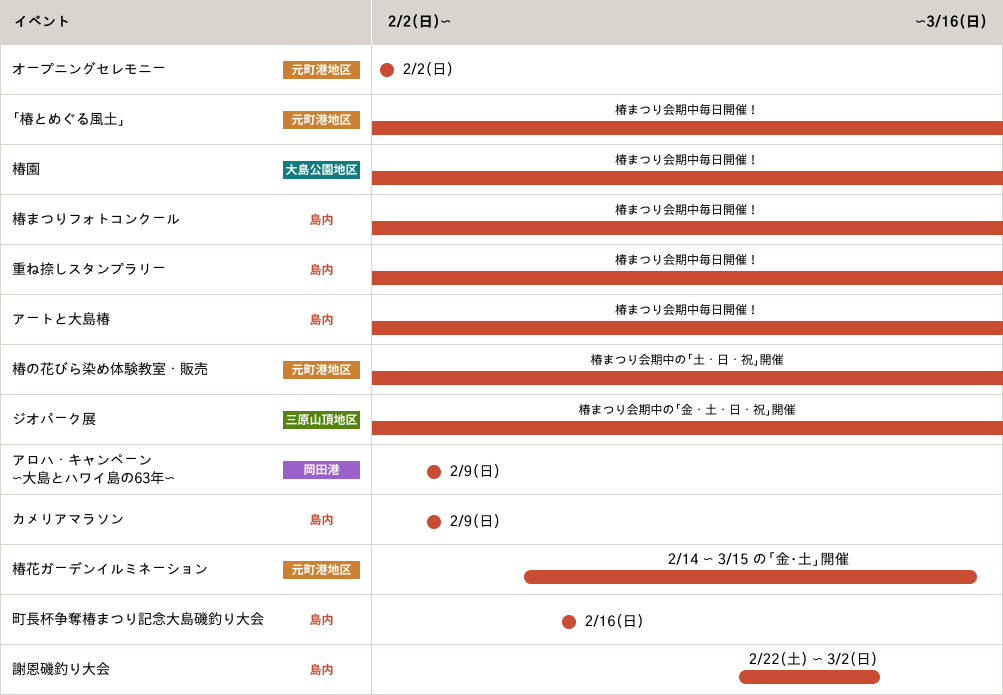Select 椿の花びら染め体験教室・販売 event name
This screenshot has height=695, width=1003.
pos(110,369)
